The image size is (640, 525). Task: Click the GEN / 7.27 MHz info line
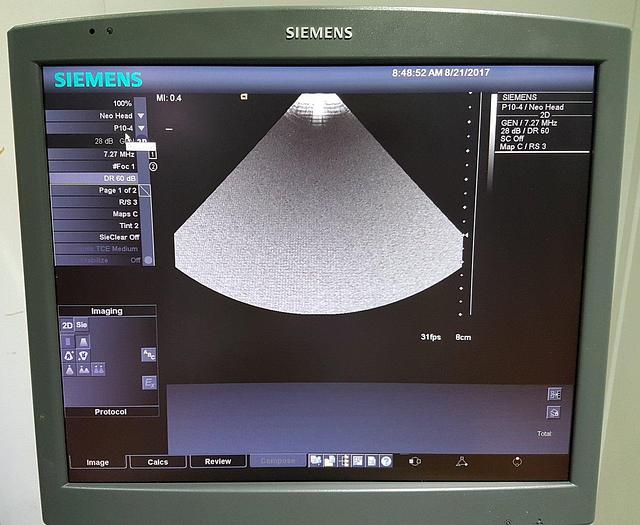coord(529,123)
